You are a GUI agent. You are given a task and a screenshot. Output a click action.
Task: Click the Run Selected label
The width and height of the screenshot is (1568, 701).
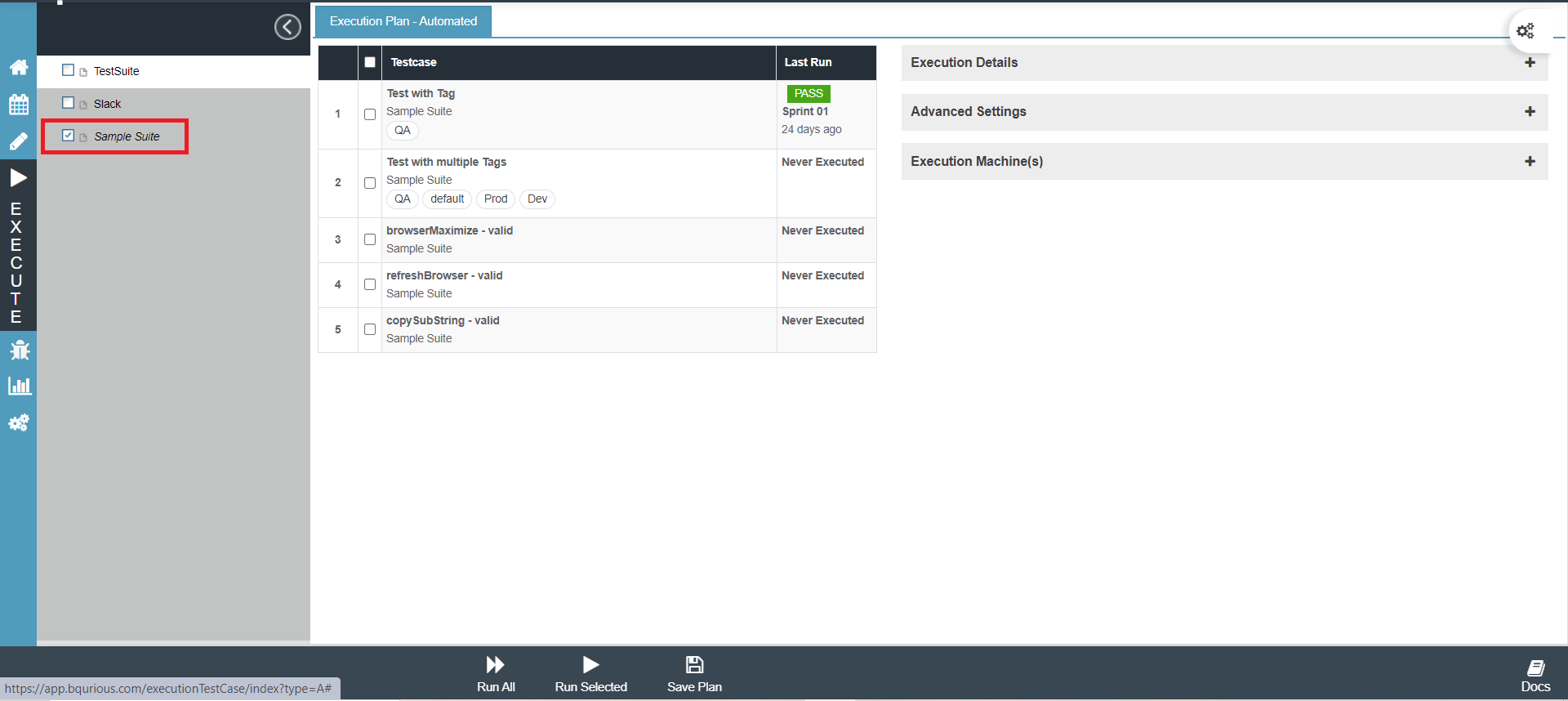(591, 687)
